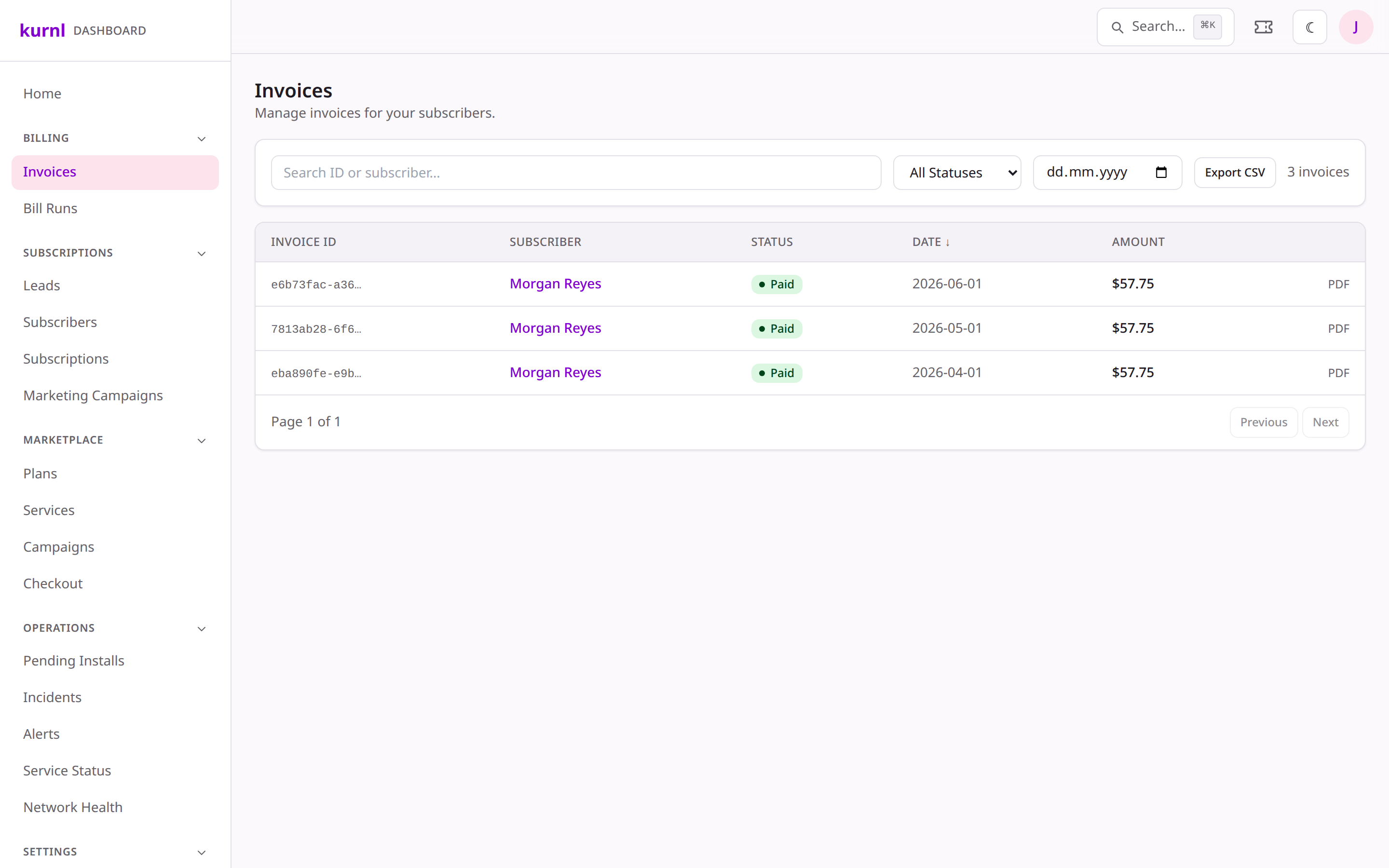Download the PDF for invoice 7813ab28
Viewport: 1389px width, 868px height.
[x=1338, y=328]
